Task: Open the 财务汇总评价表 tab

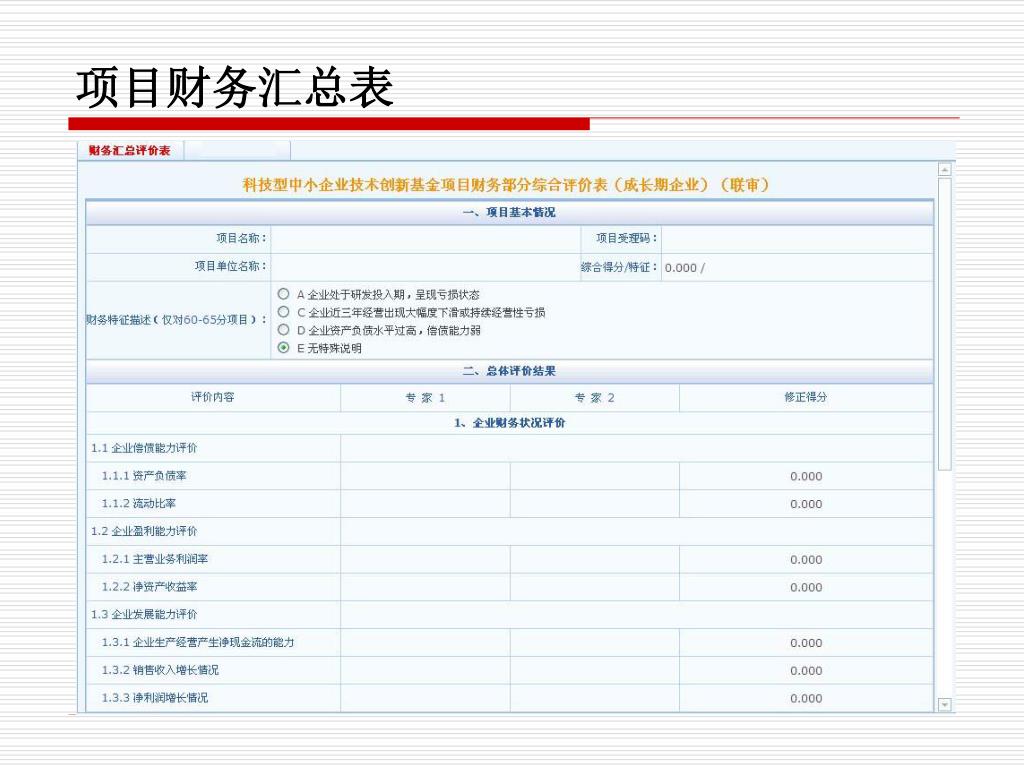Action: tap(129, 150)
